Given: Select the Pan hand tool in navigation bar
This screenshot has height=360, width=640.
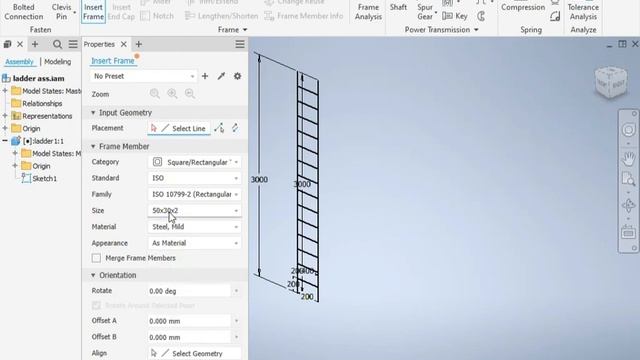Looking at the screenshot, I should coord(629,158).
